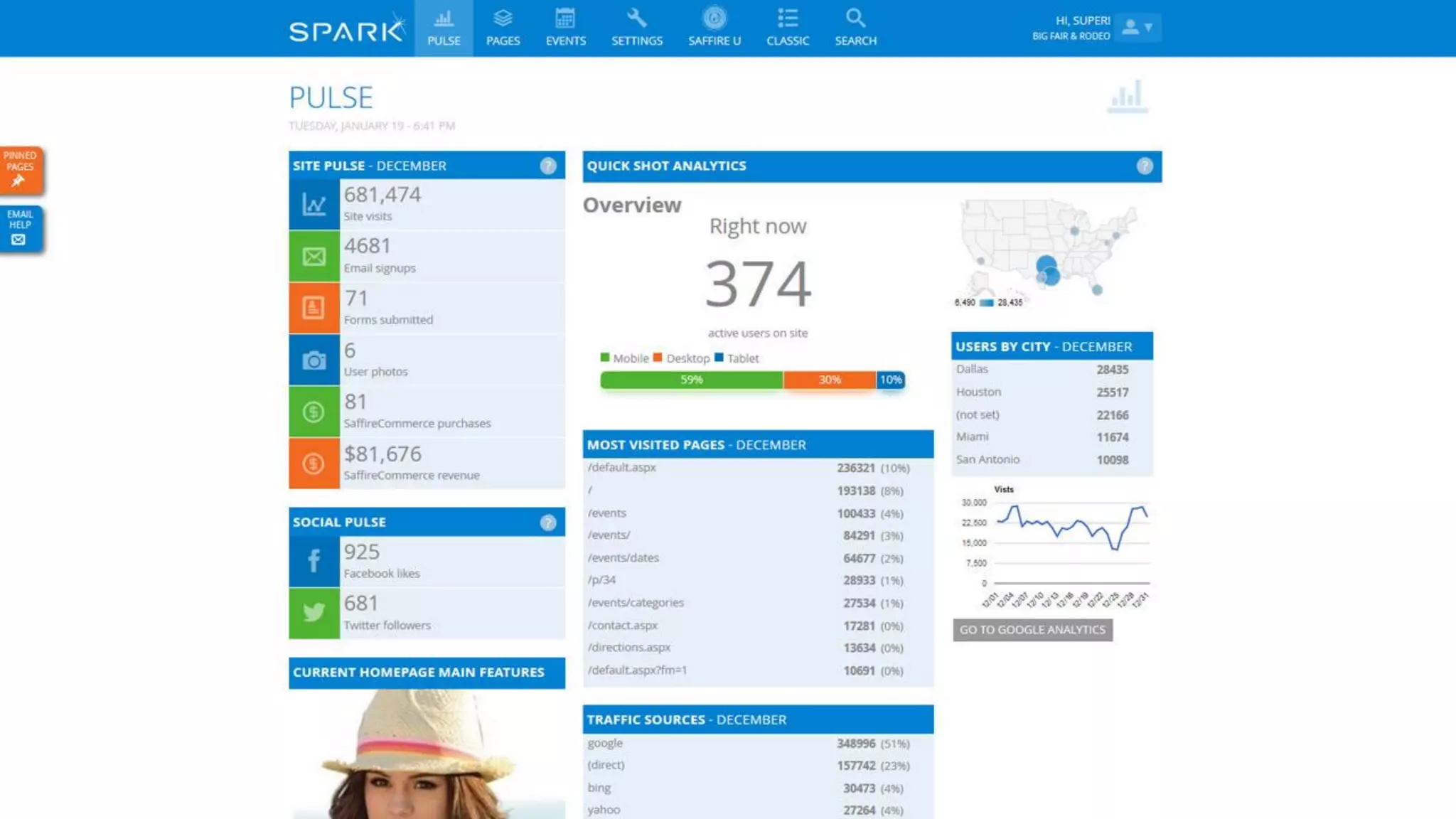Screen dimensions: 1456x819
Task: Switch to the Classic menu item
Action: [787, 27]
